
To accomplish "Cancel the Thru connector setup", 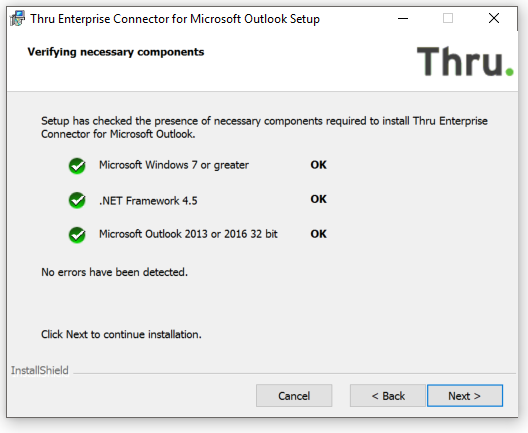I will pos(294,396).
